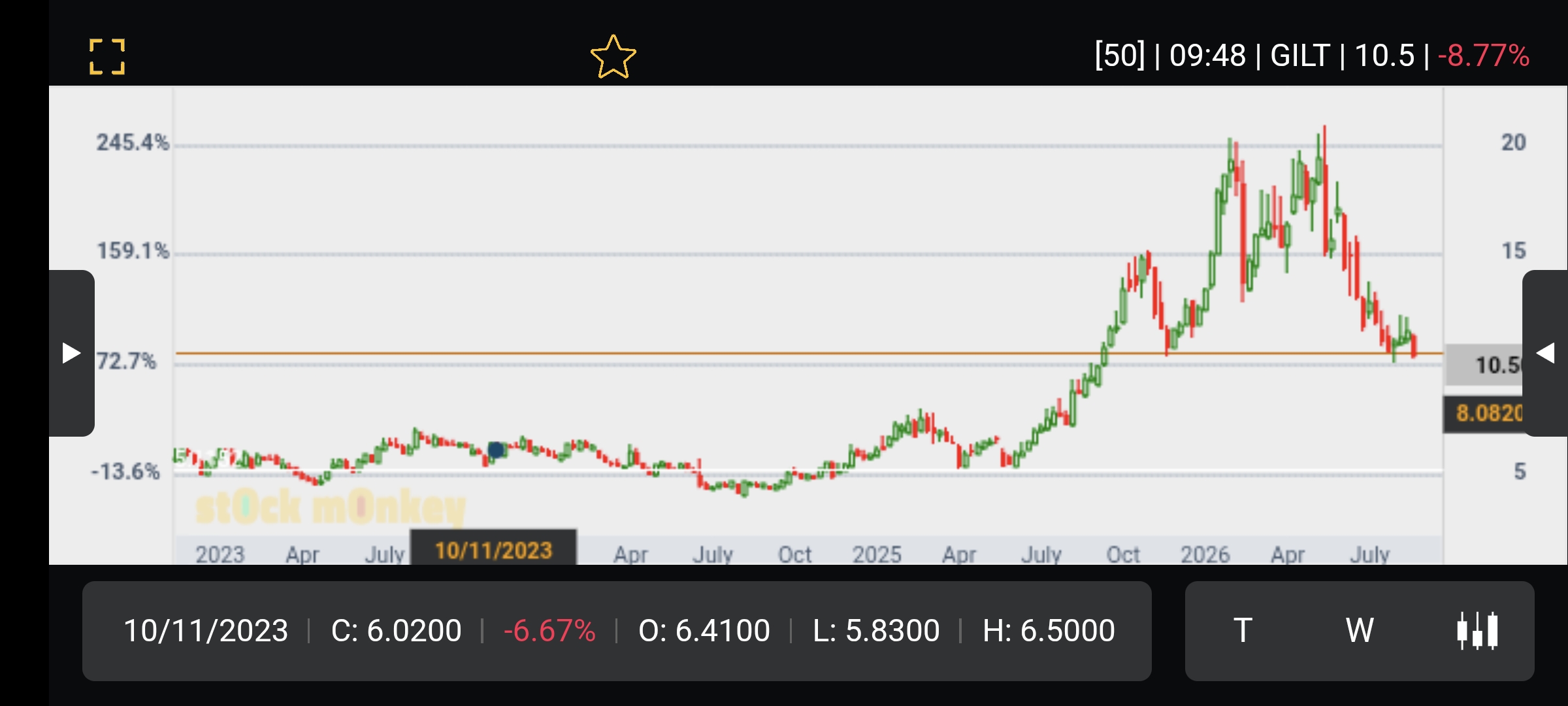
Task: Tap the GILT ticker symbol
Action: point(1300,56)
